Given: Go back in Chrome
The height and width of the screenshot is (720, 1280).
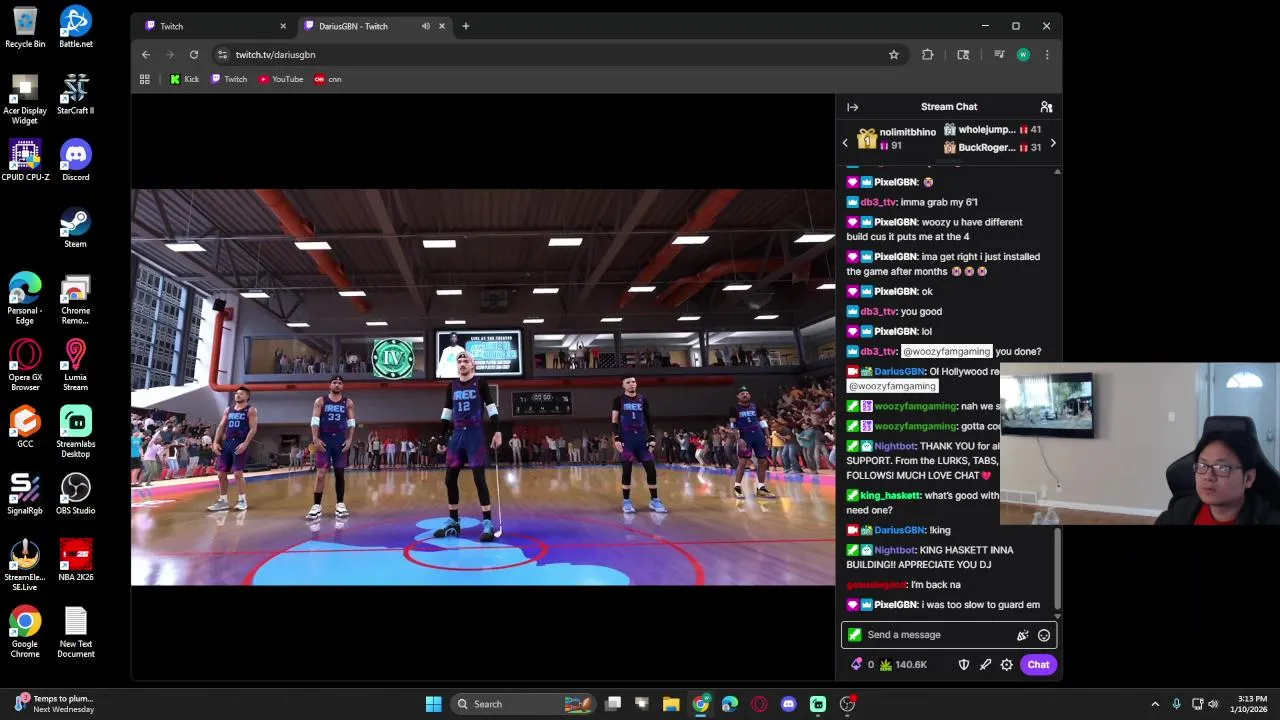Looking at the screenshot, I should pyautogui.click(x=146, y=55).
